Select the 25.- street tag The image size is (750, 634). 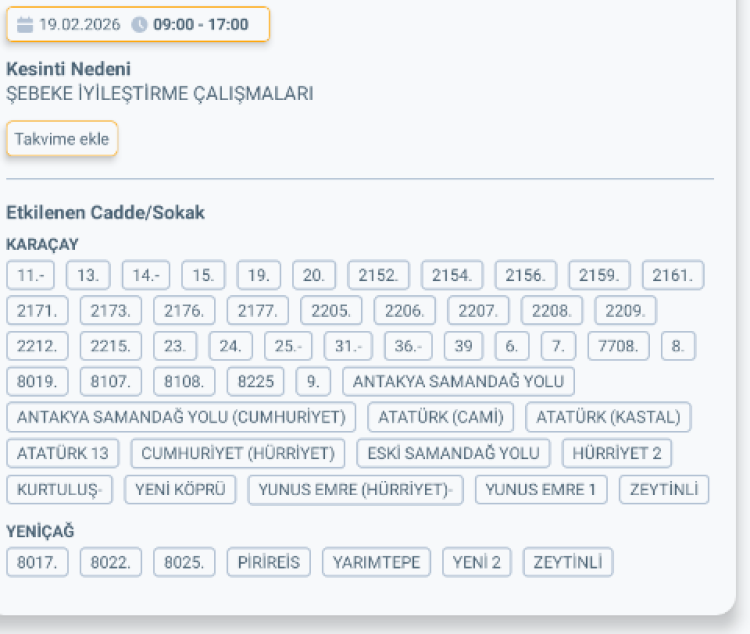coord(288,346)
